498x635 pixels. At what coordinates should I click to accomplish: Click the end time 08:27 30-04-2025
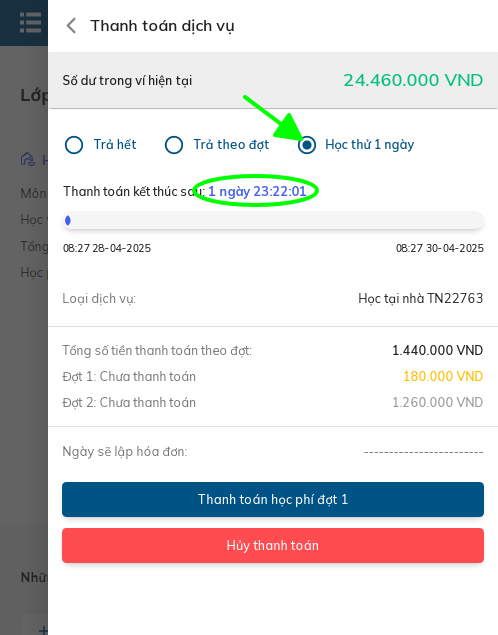440,248
